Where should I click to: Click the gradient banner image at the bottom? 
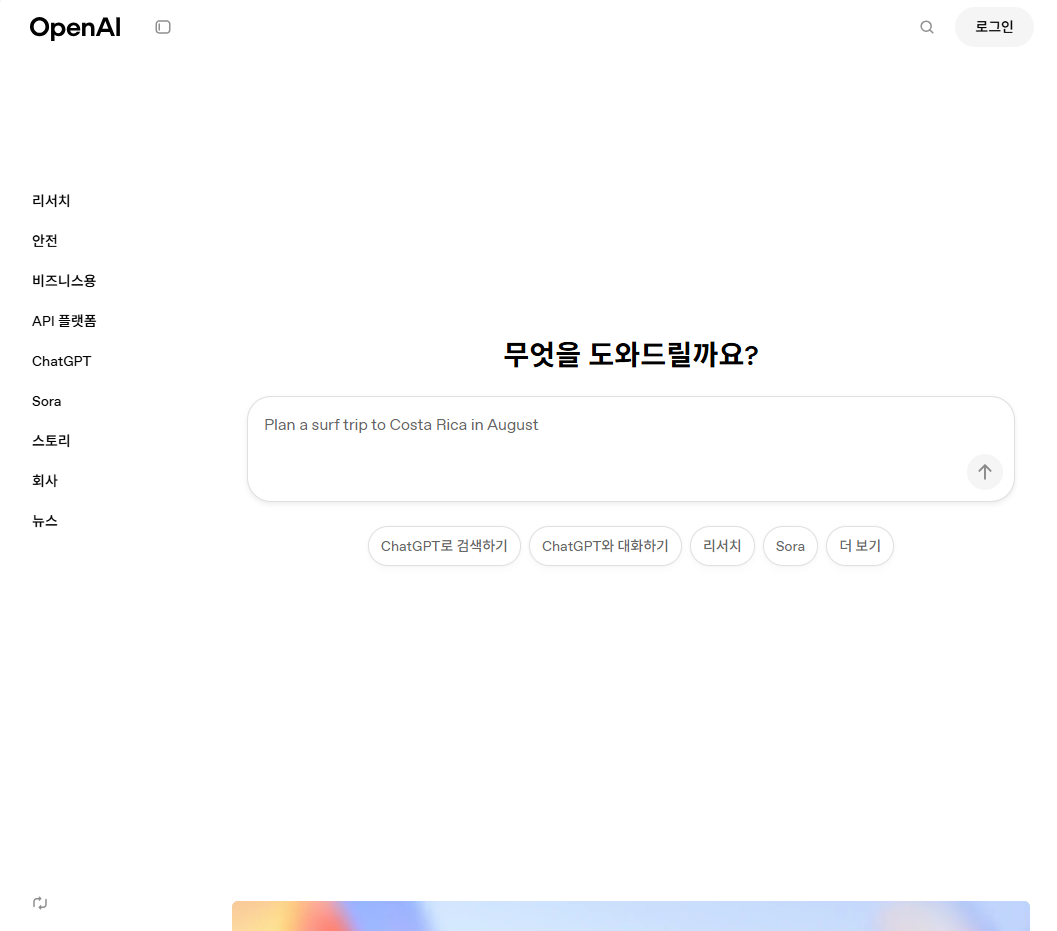pyautogui.click(x=630, y=916)
